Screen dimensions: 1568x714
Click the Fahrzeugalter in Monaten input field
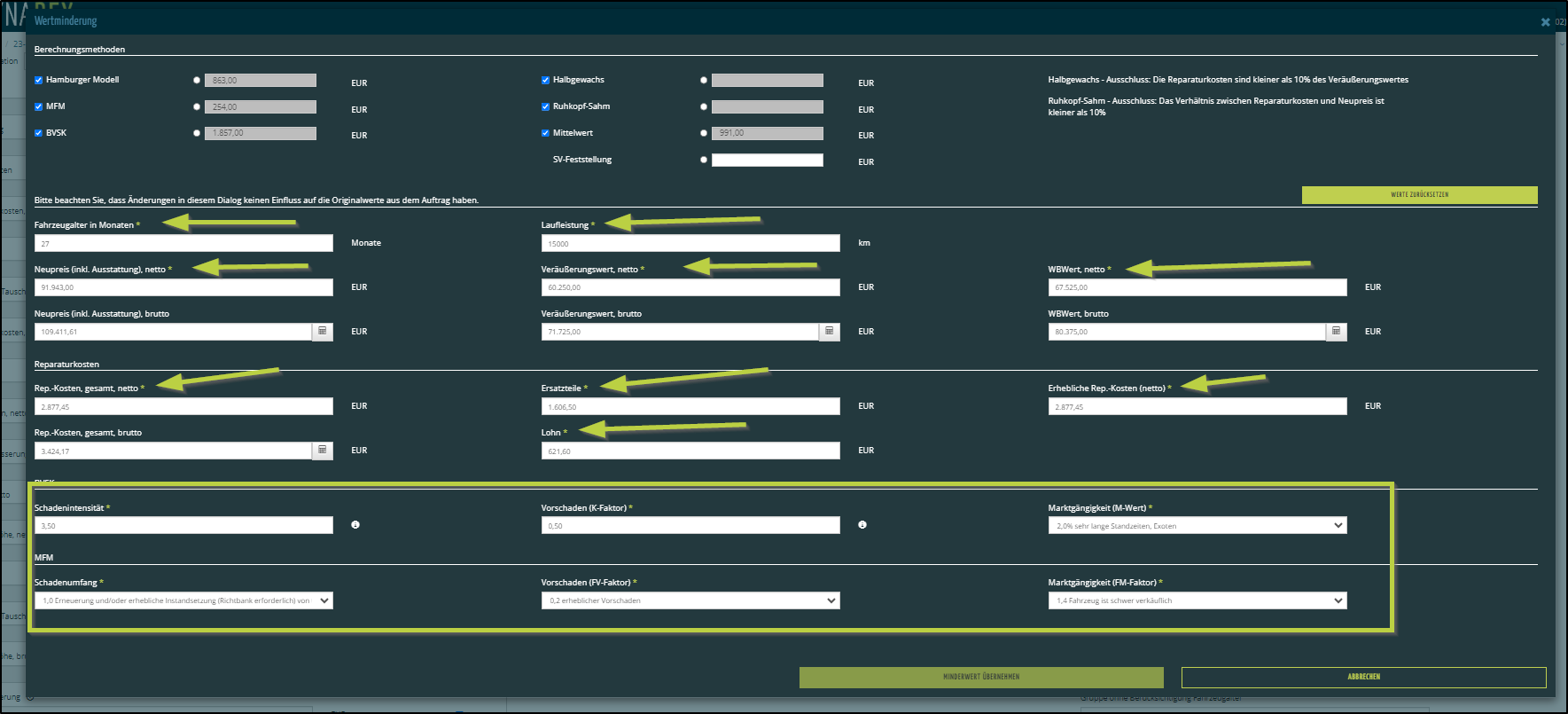click(183, 243)
